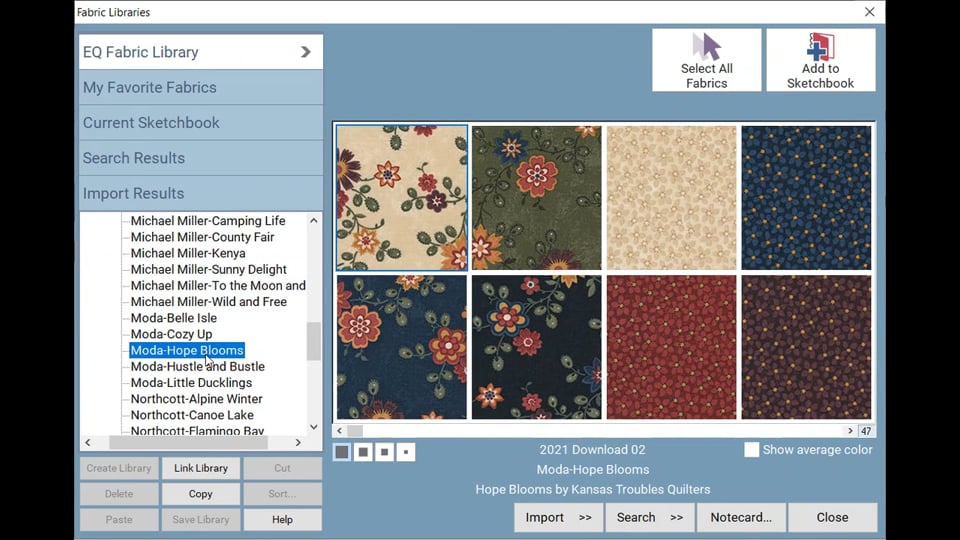Viewport: 960px width, 540px height.
Task: Select Moda-Cozy Up library
Action: point(171,334)
